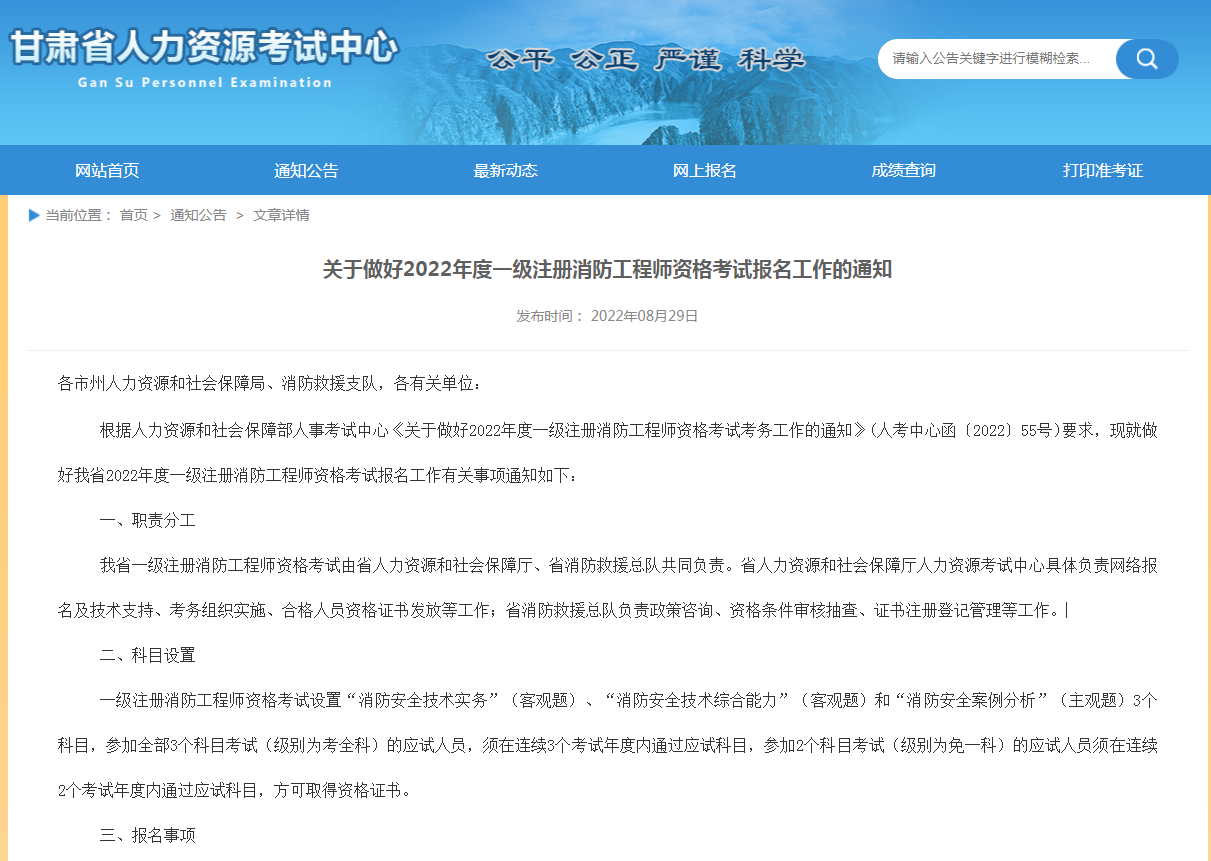Screen dimensions: 1211x861
Task: Go to 通知公告 in the navigation bar
Action: [306, 170]
